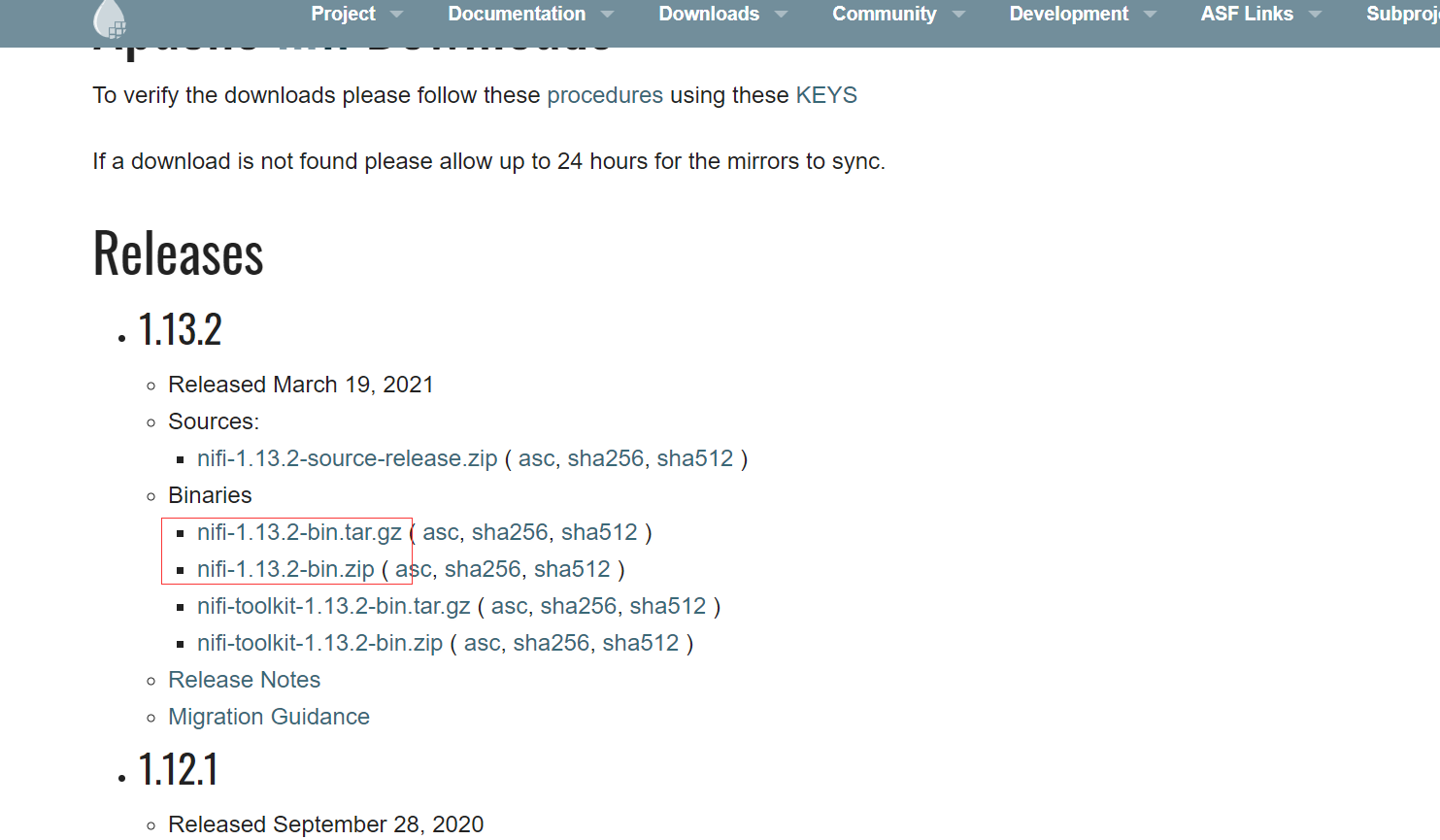Screen dimensions: 1440x840
Task: Open sha512 checksum for nifi-toolkit-1.13.2-bin.tar.gz
Action: point(668,606)
